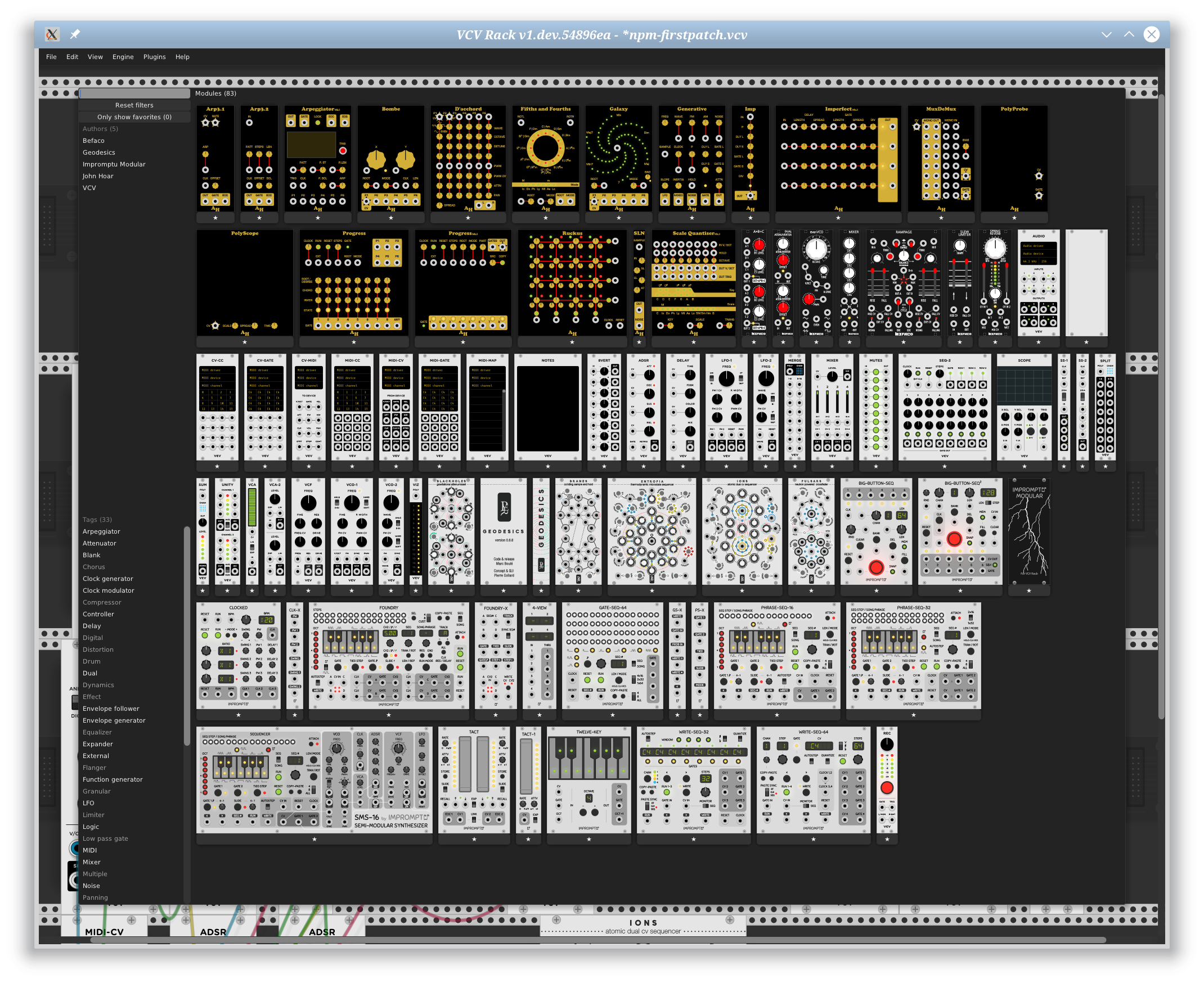Add the Clocked module
The image size is (1204, 983).
coord(239,656)
